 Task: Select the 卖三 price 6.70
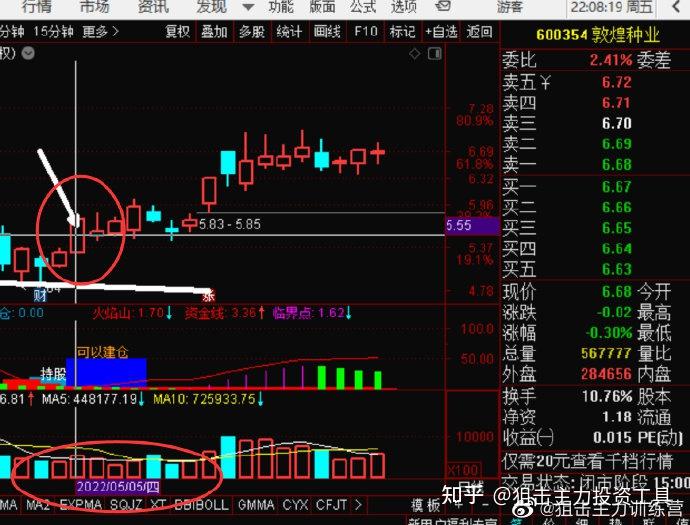[x=617, y=123]
